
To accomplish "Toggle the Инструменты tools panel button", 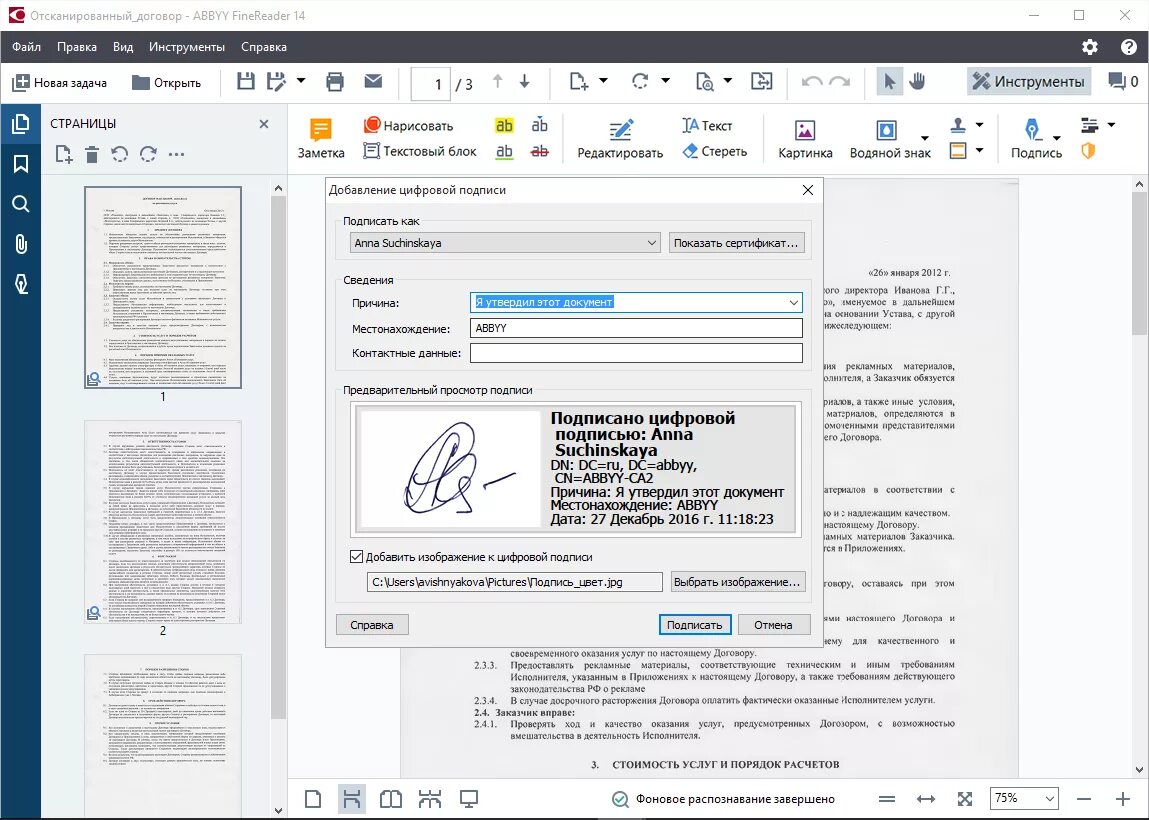I will point(1029,81).
